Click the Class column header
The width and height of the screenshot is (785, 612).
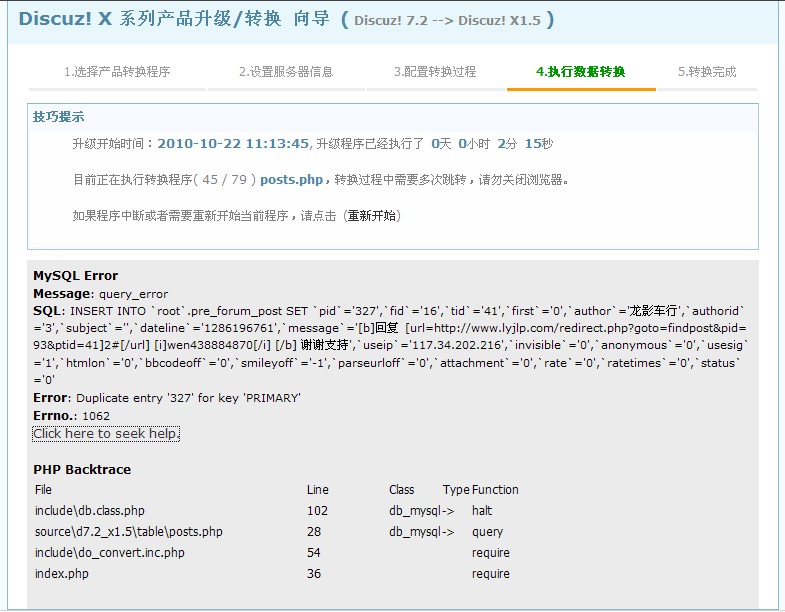point(402,490)
